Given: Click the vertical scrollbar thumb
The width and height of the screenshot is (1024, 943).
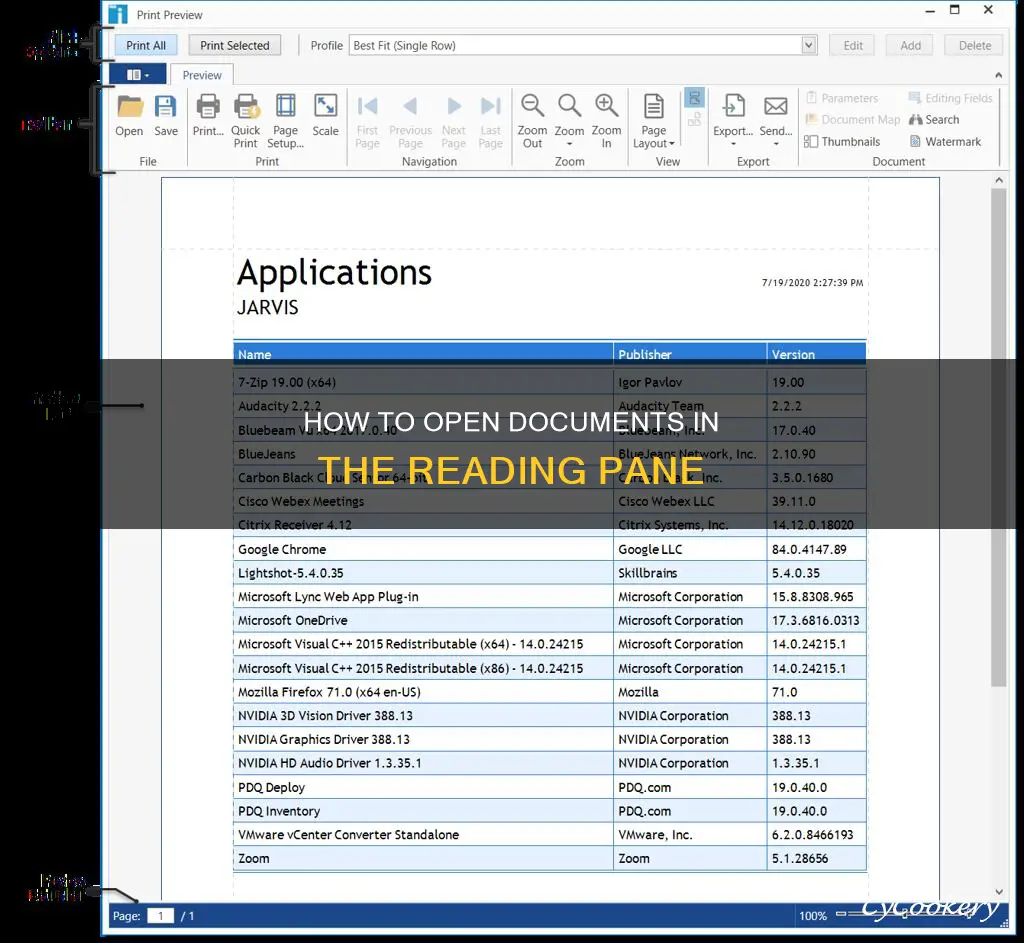Looking at the screenshot, I should click(998, 438).
